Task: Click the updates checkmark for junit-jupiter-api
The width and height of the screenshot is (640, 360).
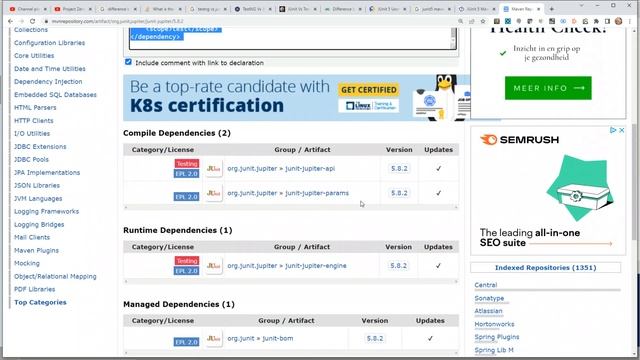Action: (438, 169)
